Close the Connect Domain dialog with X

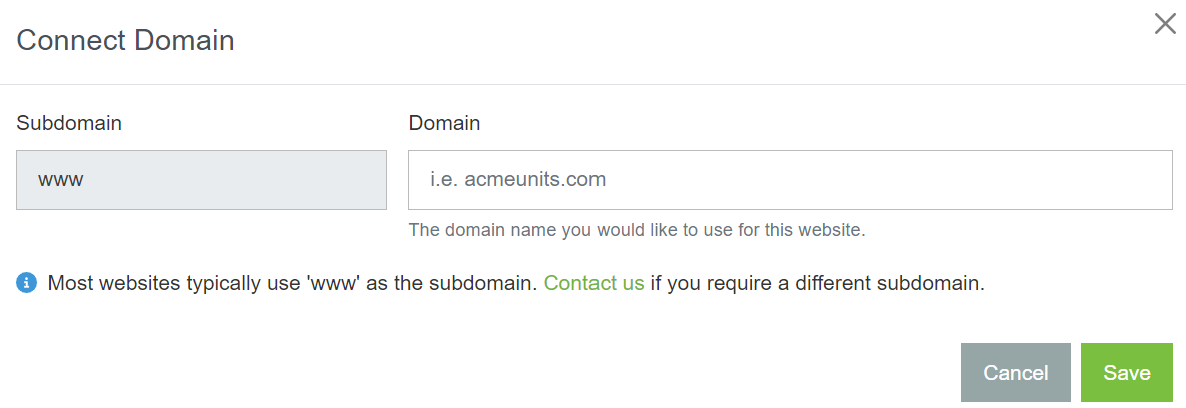click(1165, 24)
